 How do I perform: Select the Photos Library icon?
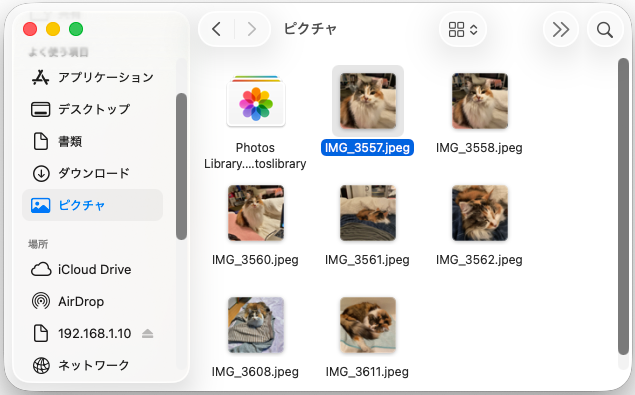pyautogui.click(x=256, y=101)
